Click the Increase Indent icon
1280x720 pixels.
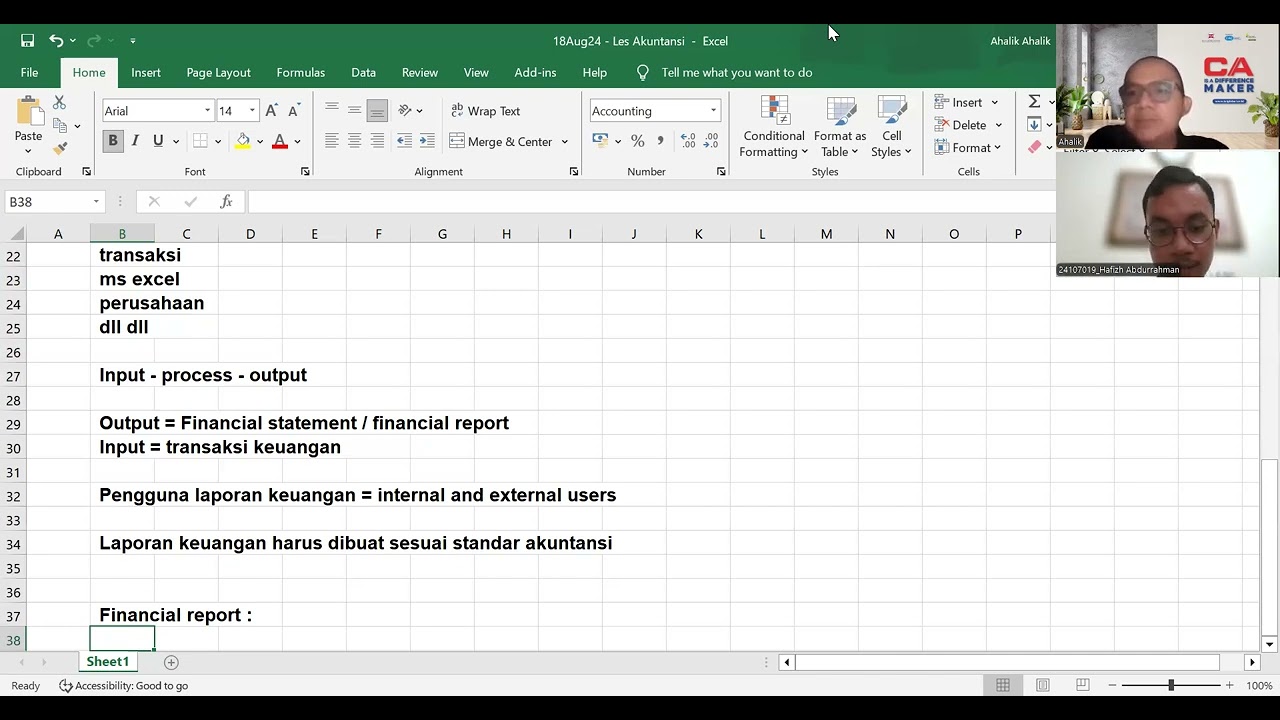click(x=427, y=141)
